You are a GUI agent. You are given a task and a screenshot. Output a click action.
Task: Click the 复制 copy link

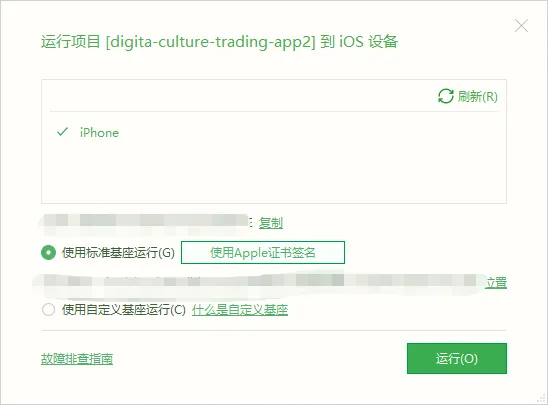[271, 223]
